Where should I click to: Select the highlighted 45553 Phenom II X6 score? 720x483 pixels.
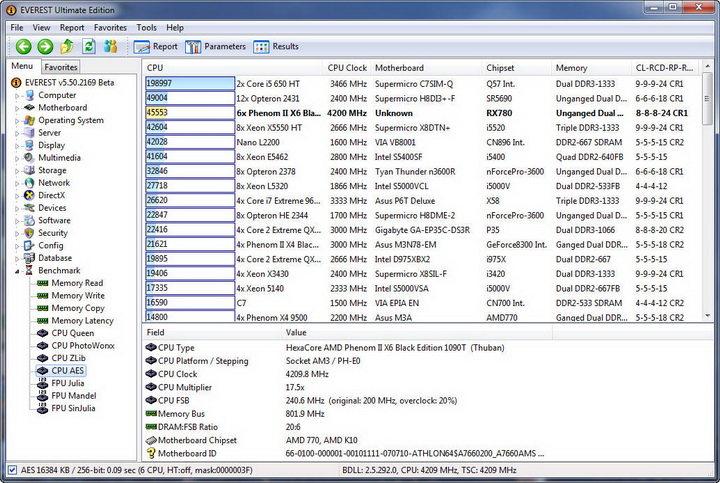[x=190, y=113]
